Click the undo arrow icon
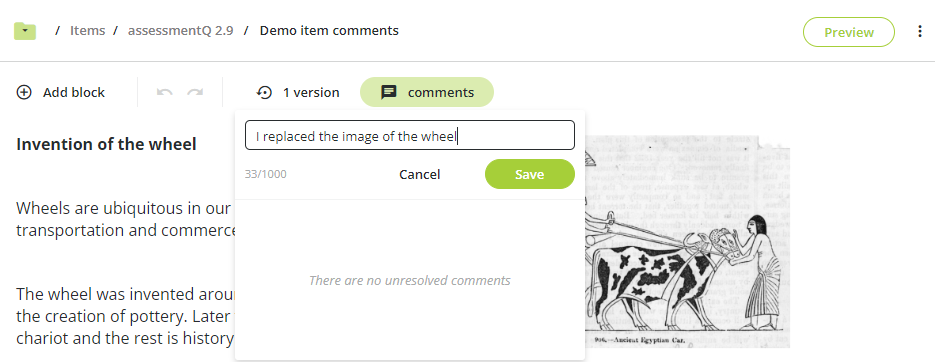 tap(165, 92)
